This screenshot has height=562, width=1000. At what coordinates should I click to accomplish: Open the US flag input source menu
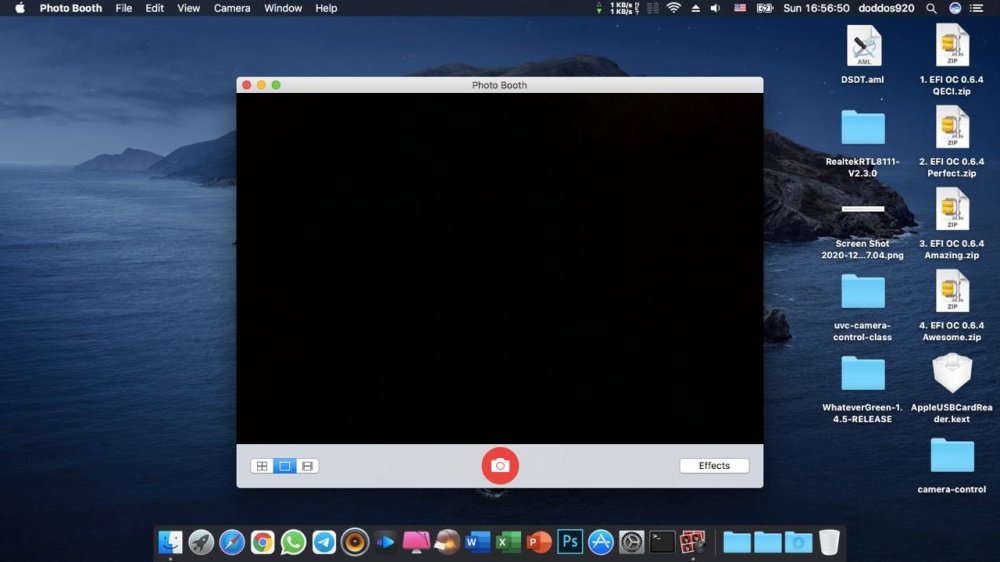click(740, 8)
